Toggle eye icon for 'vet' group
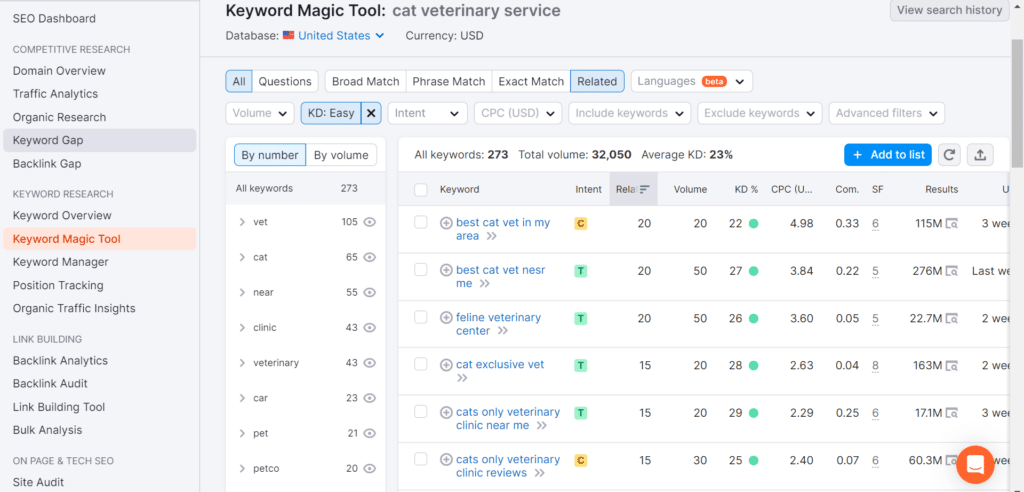Viewport: 1024px width, 492px height. [370, 222]
